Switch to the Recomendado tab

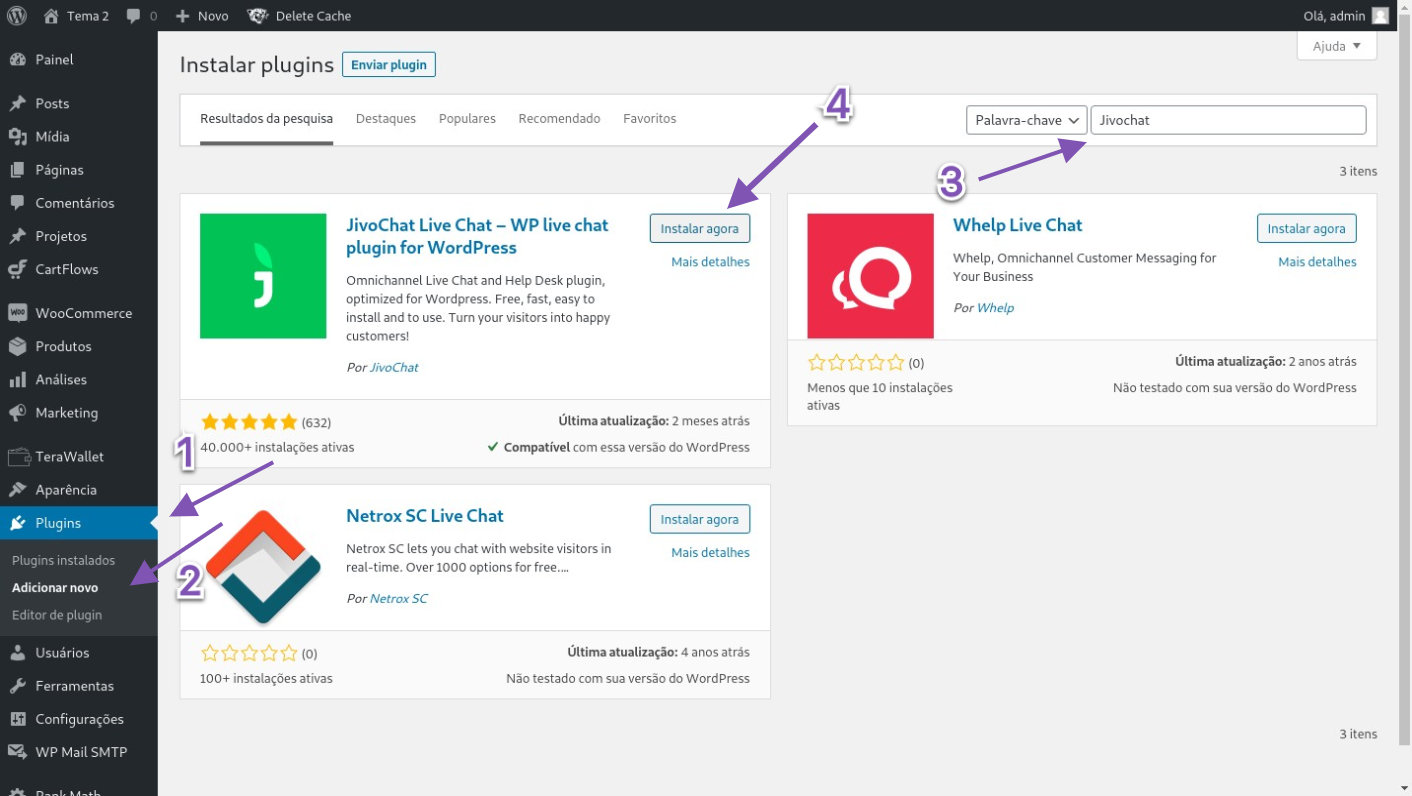point(559,118)
